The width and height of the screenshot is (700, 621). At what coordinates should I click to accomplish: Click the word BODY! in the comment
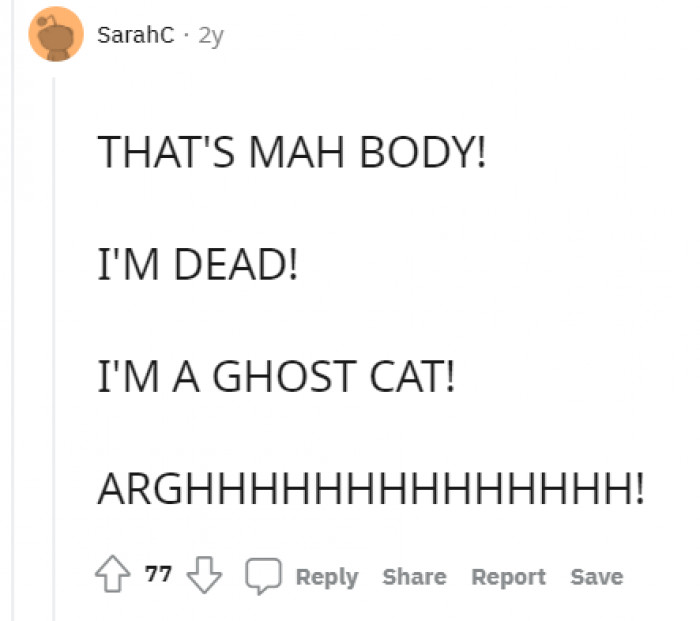[423, 152]
